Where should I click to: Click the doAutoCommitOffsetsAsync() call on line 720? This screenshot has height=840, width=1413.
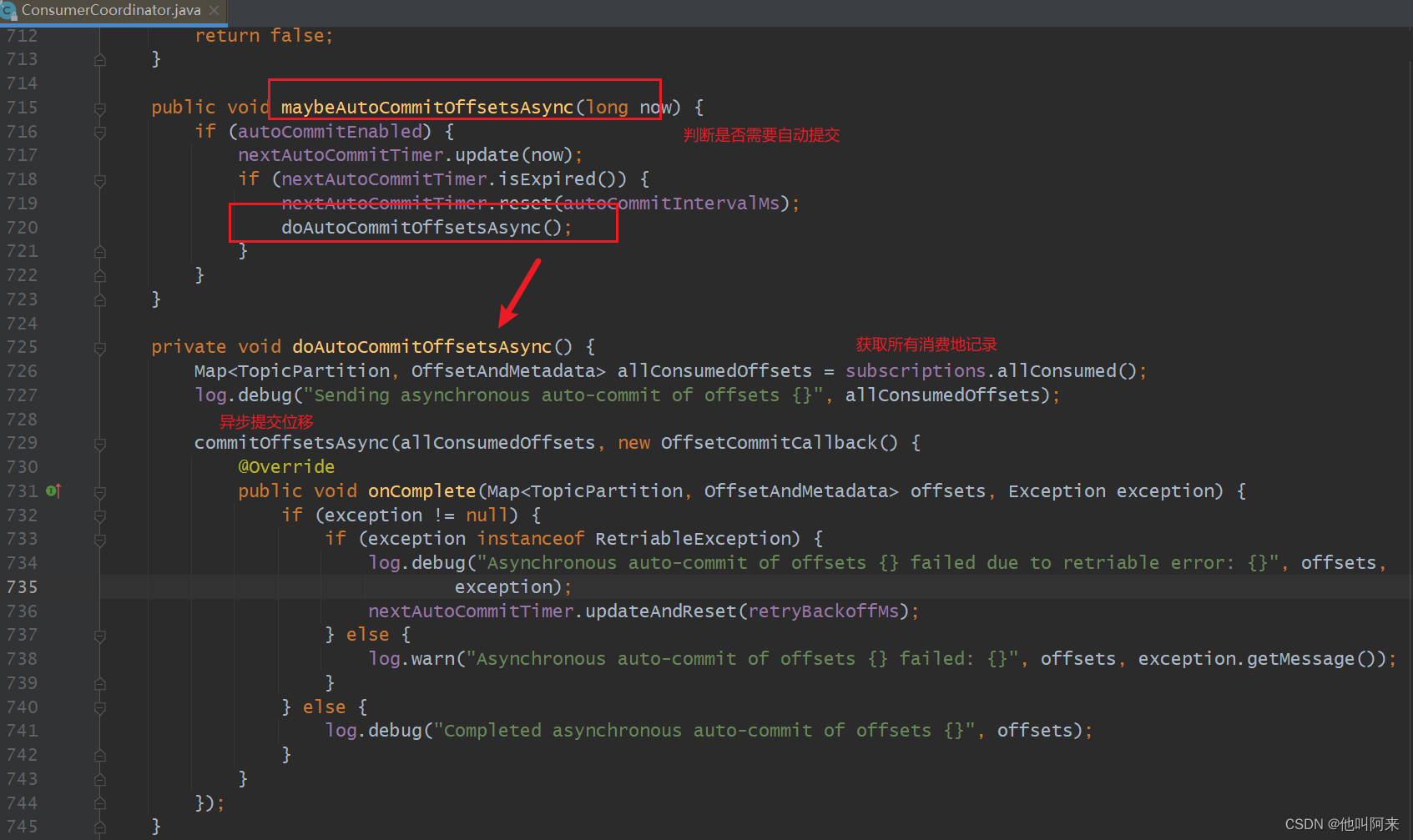pyautogui.click(x=421, y=228)
